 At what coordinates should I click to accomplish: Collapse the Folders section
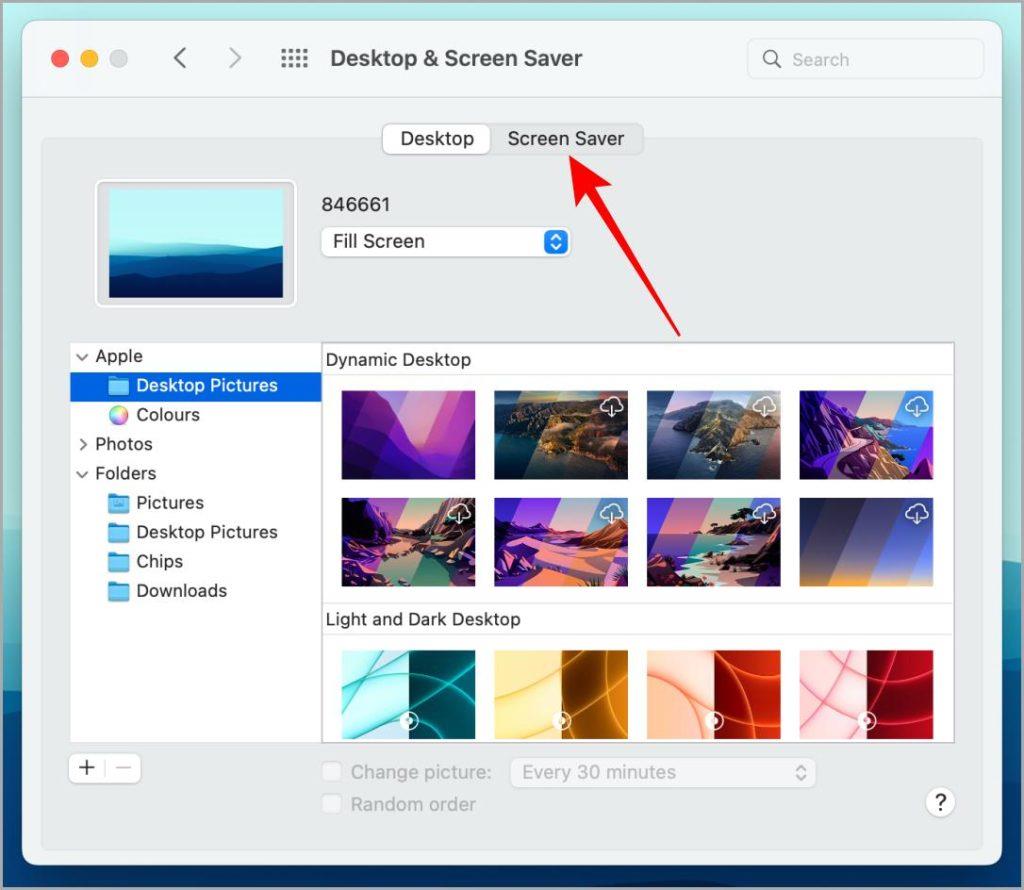coord(82,474)
